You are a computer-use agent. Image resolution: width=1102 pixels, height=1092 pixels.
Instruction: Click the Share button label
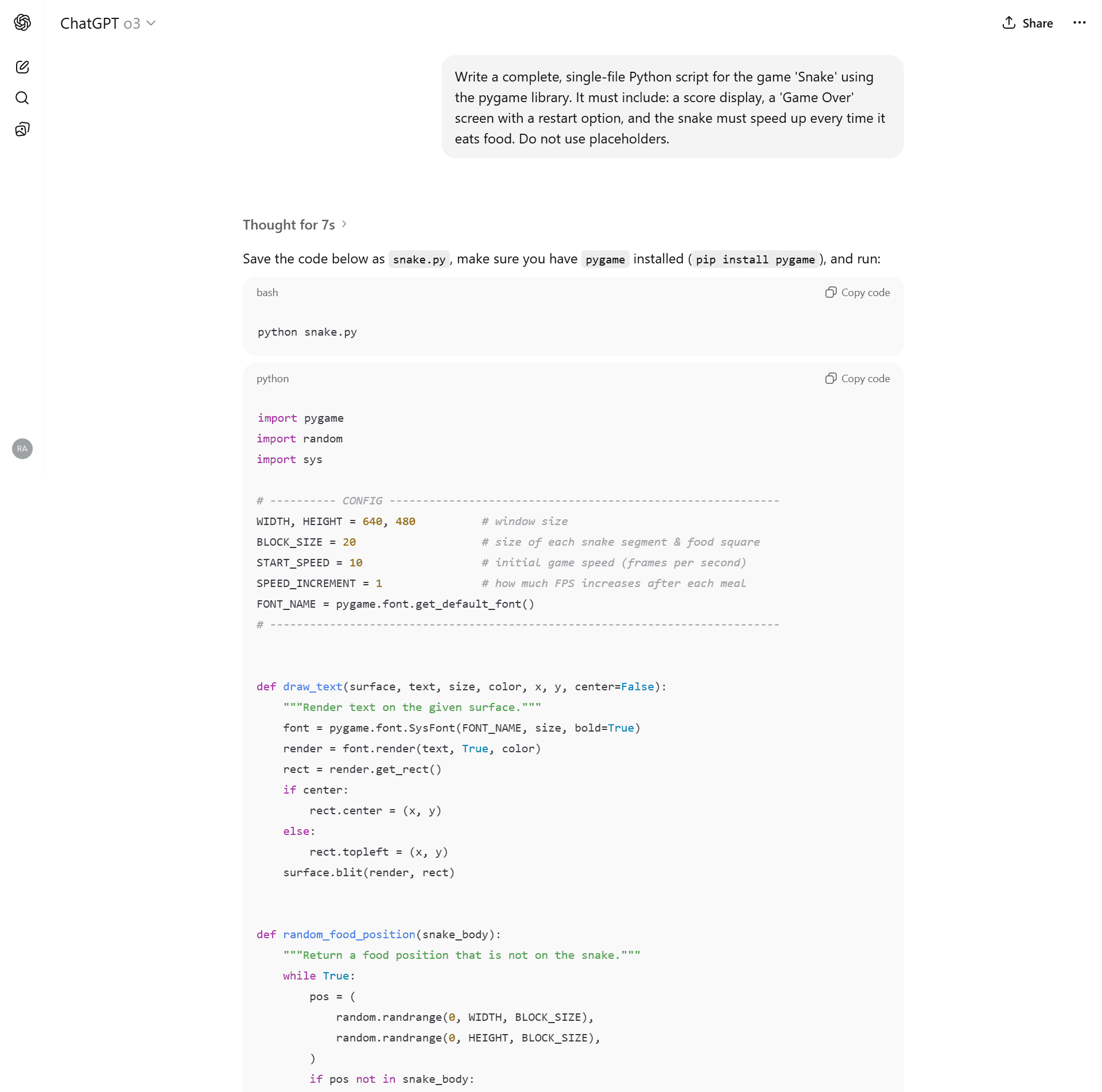tap(1037, 24)
